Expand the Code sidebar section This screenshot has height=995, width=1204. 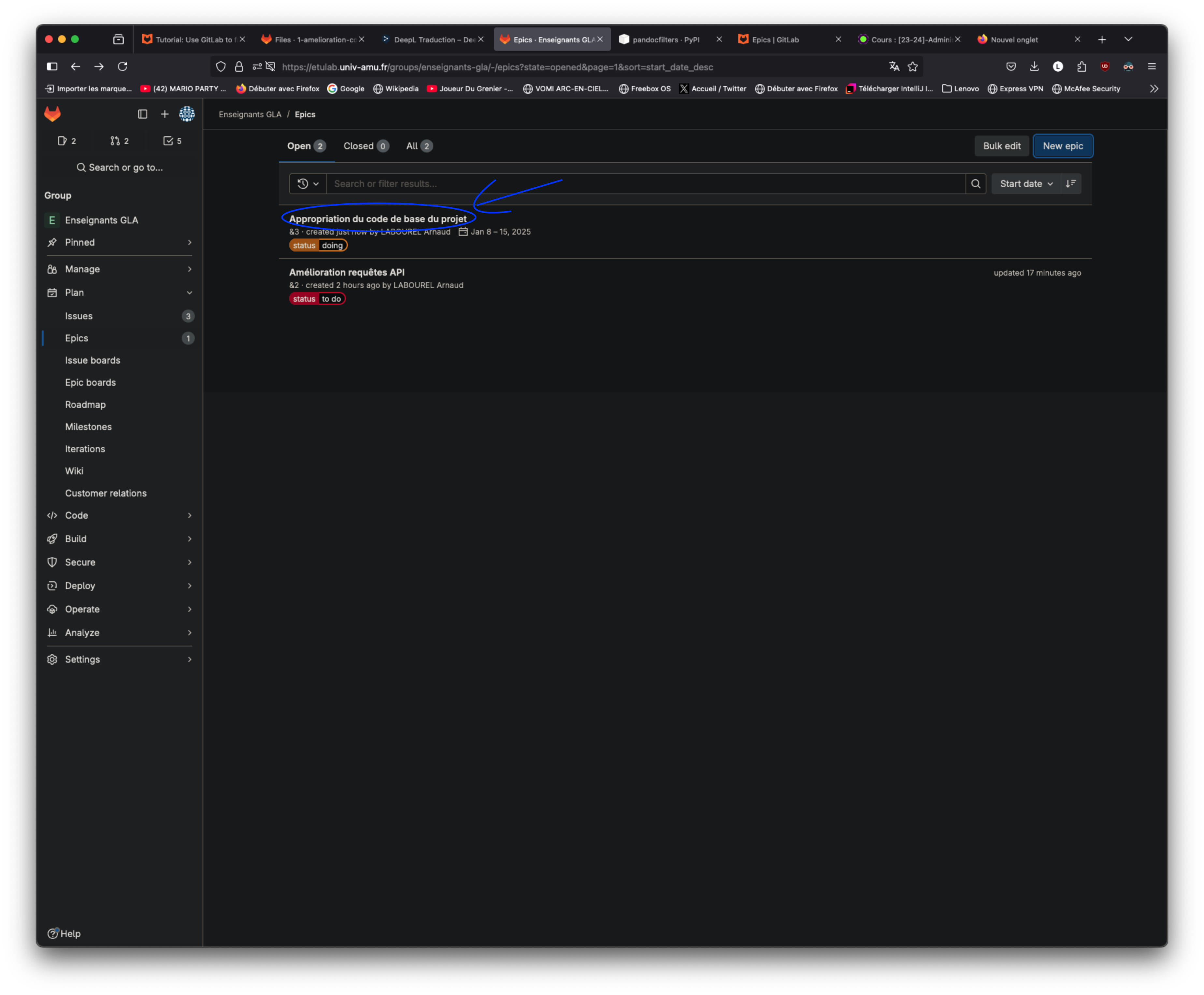(119, 515)
